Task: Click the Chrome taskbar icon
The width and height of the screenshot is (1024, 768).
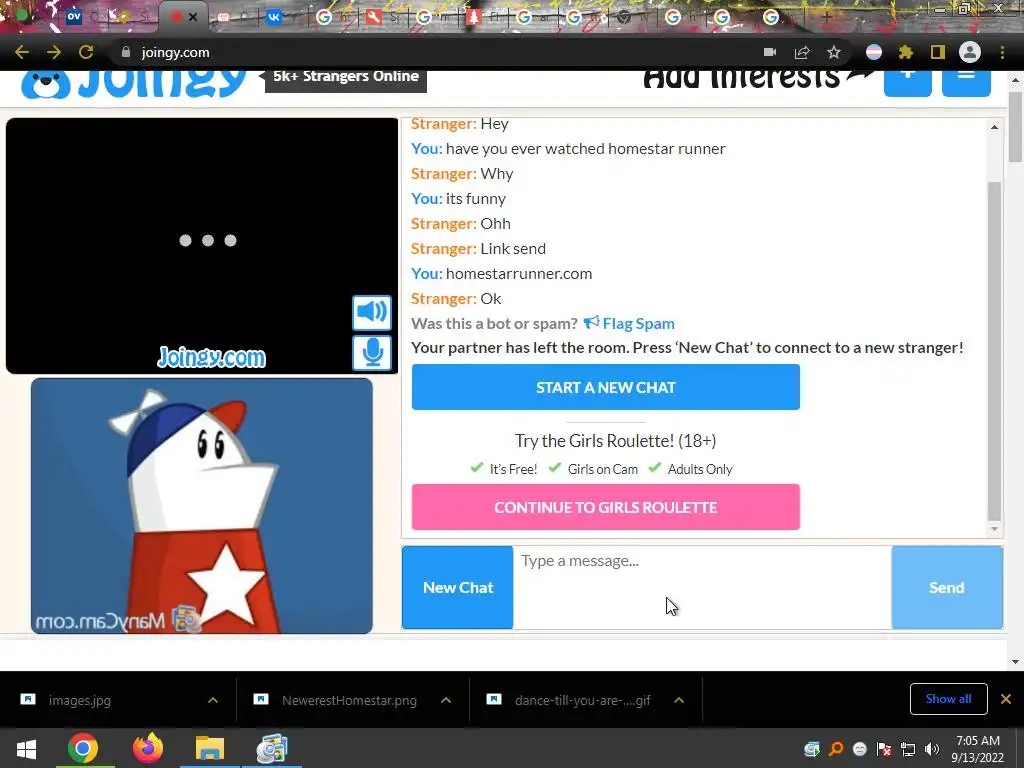Action: coord(83,748)
